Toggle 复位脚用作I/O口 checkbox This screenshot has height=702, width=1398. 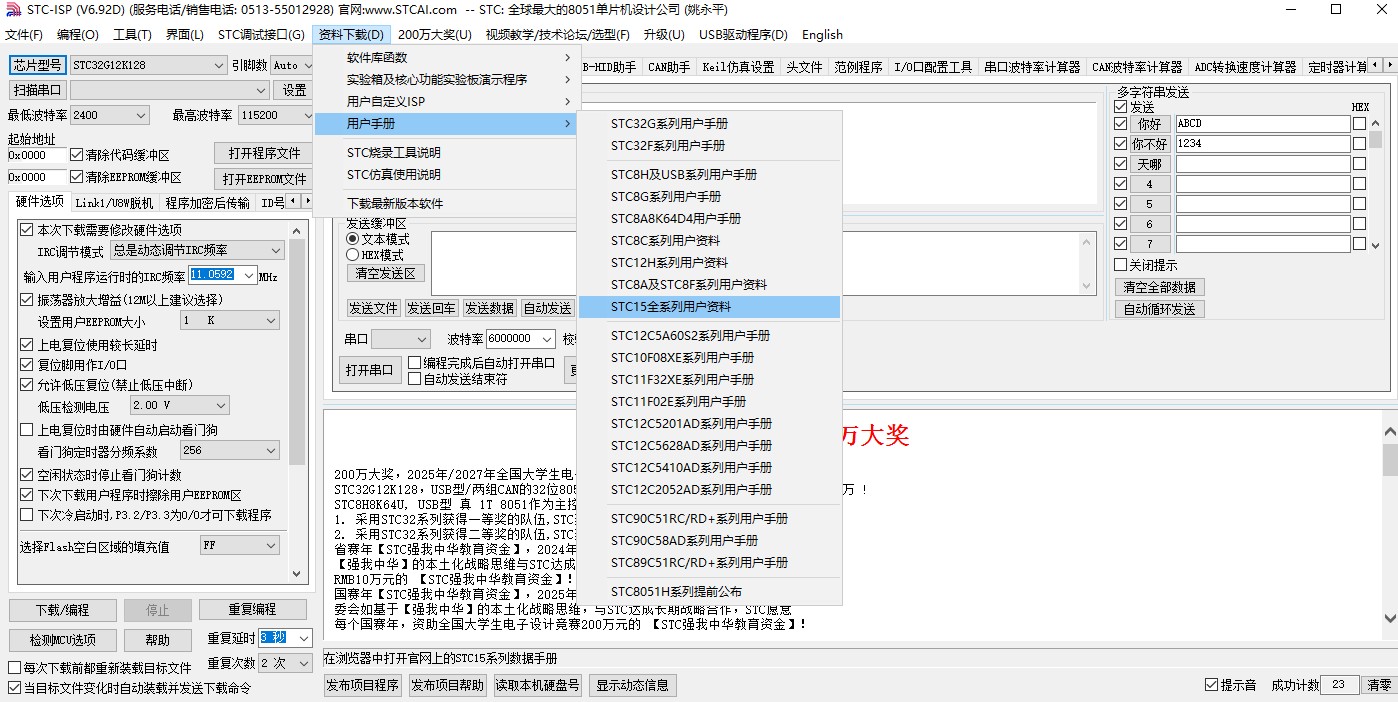coord(27,365)
